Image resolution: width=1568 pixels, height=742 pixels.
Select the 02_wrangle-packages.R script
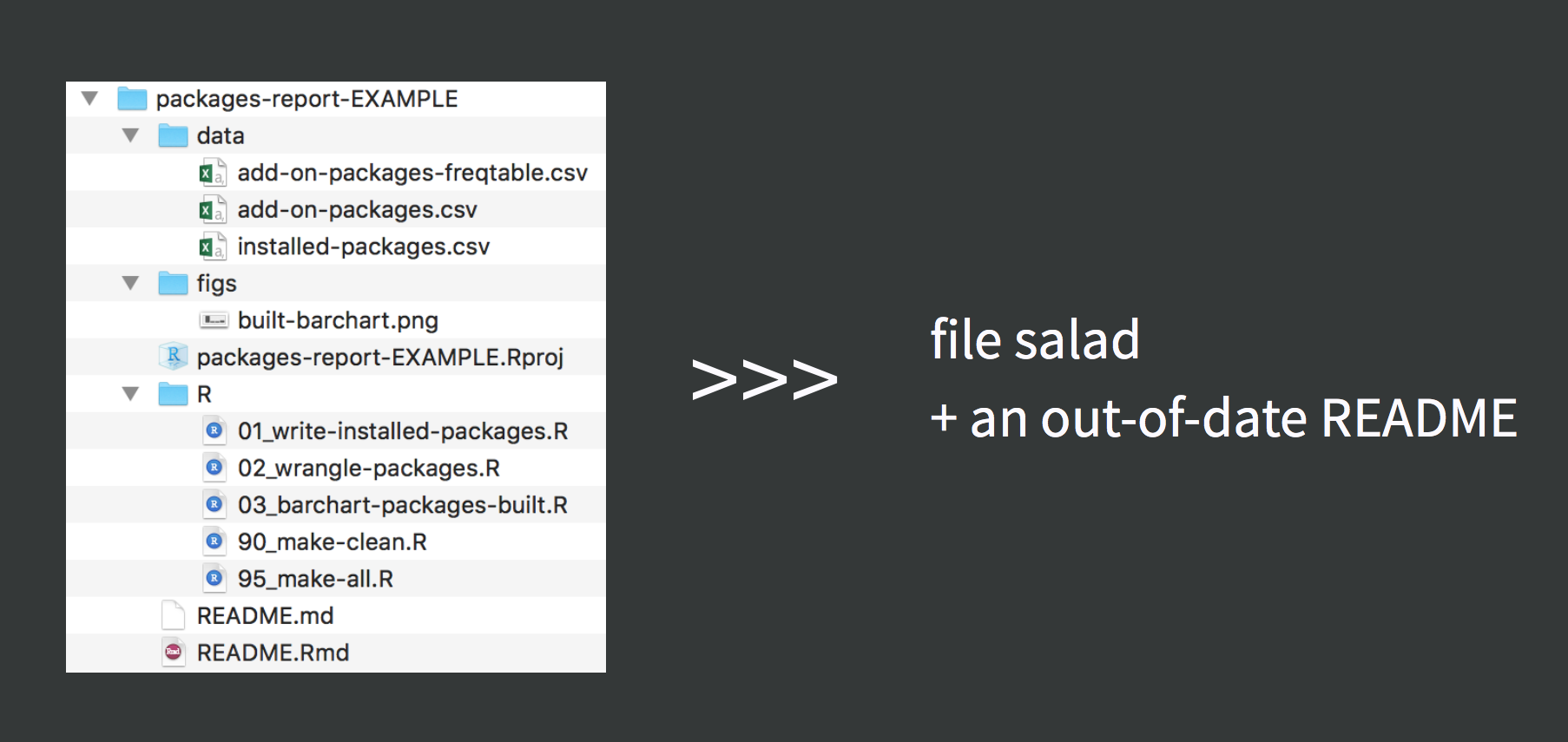pyautogui.click(x=336, y=468)
